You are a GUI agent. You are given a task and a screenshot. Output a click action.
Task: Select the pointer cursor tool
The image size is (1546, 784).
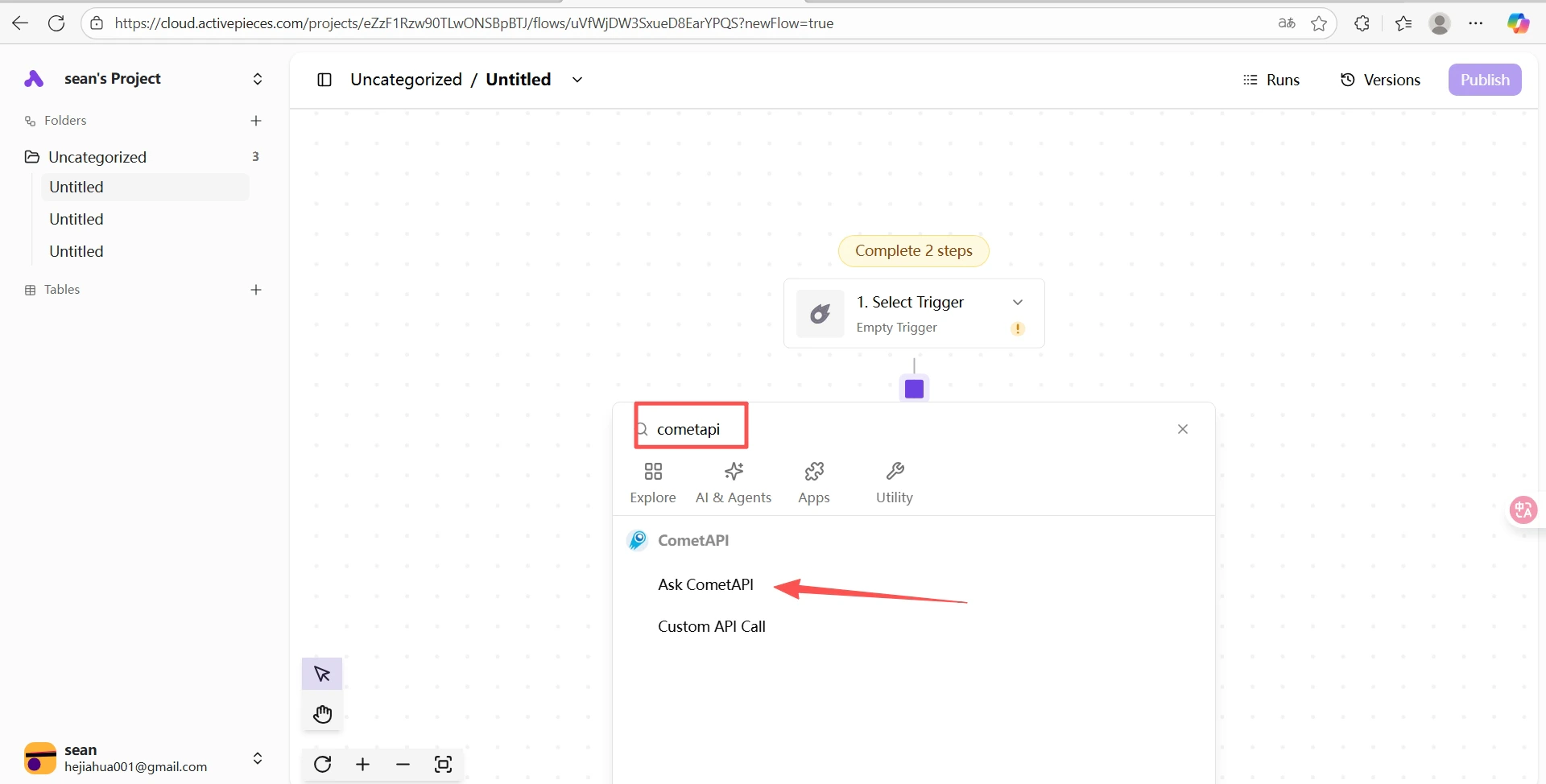point(322,674)
